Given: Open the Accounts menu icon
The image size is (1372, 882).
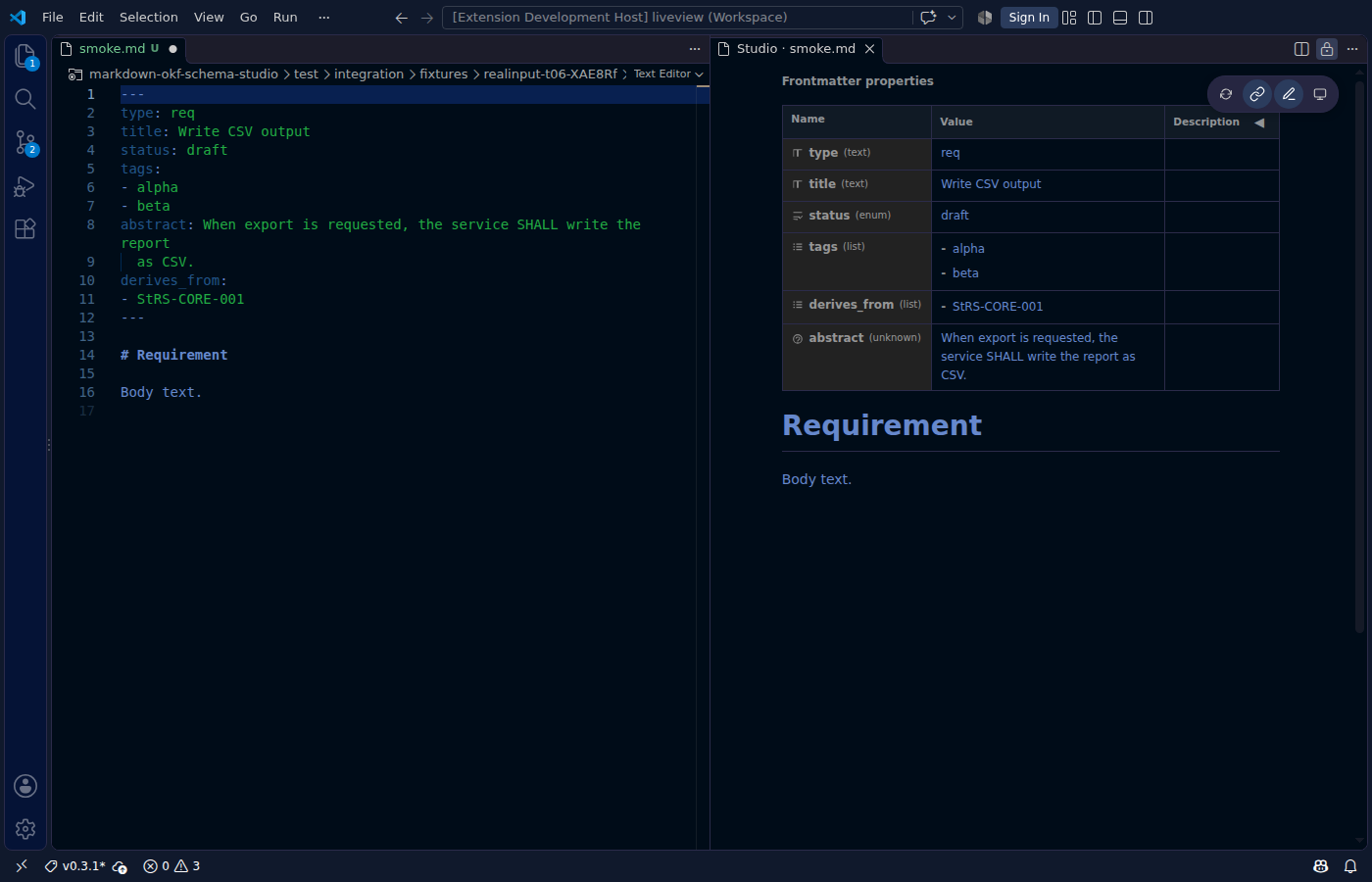Looking at the screenshot, I should tap(25, 786).
